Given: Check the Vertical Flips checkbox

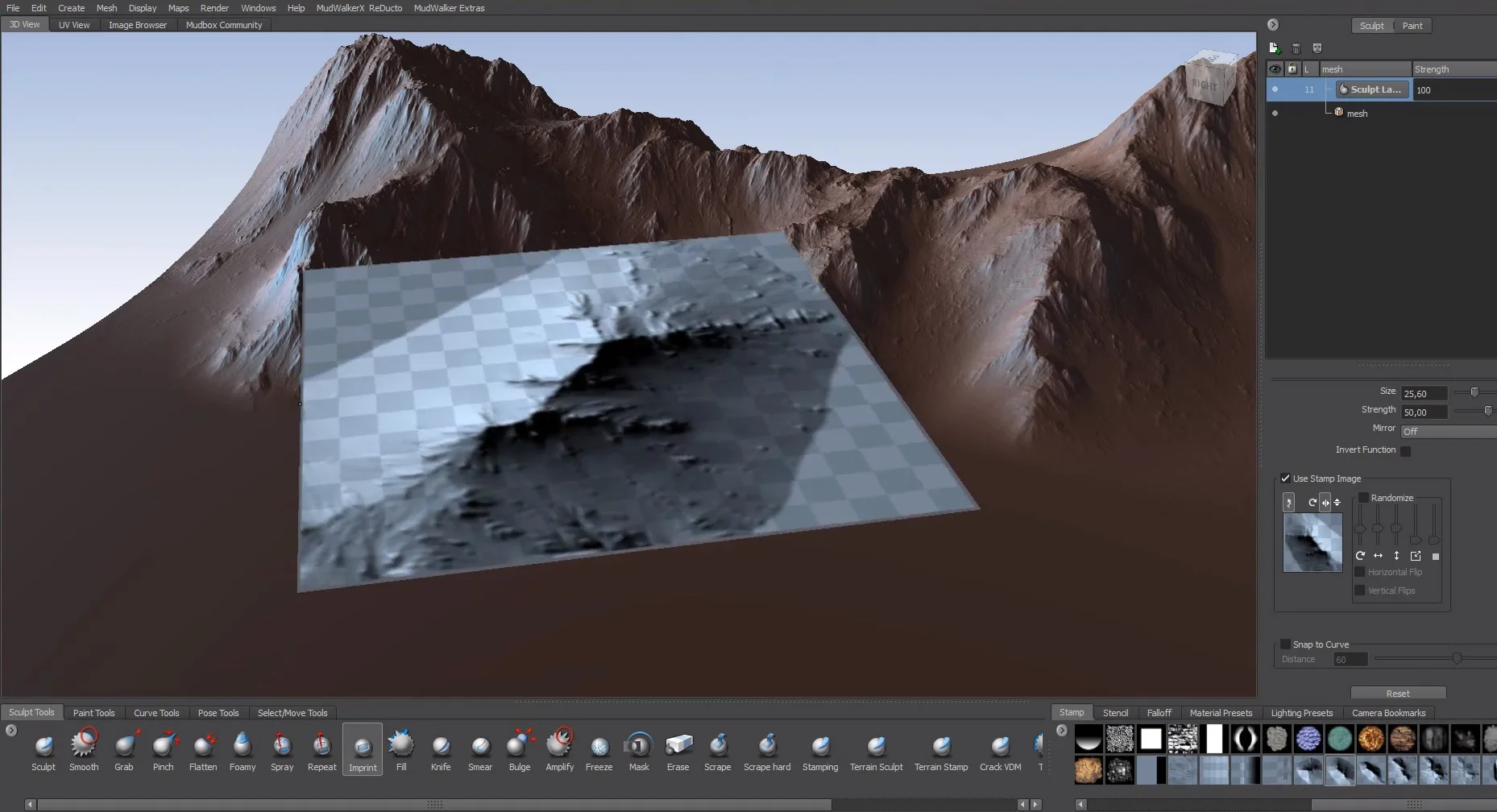Looking at the screenshot, I should 1360,590.
